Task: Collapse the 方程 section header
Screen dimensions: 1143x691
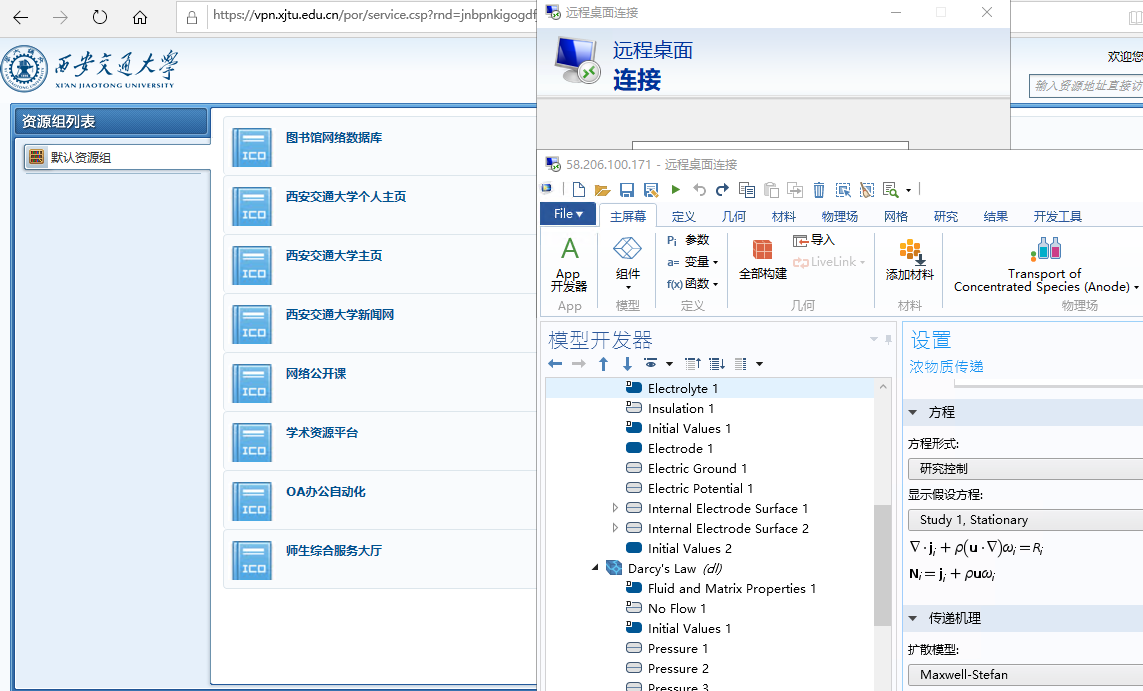Action: click(913, 412)
